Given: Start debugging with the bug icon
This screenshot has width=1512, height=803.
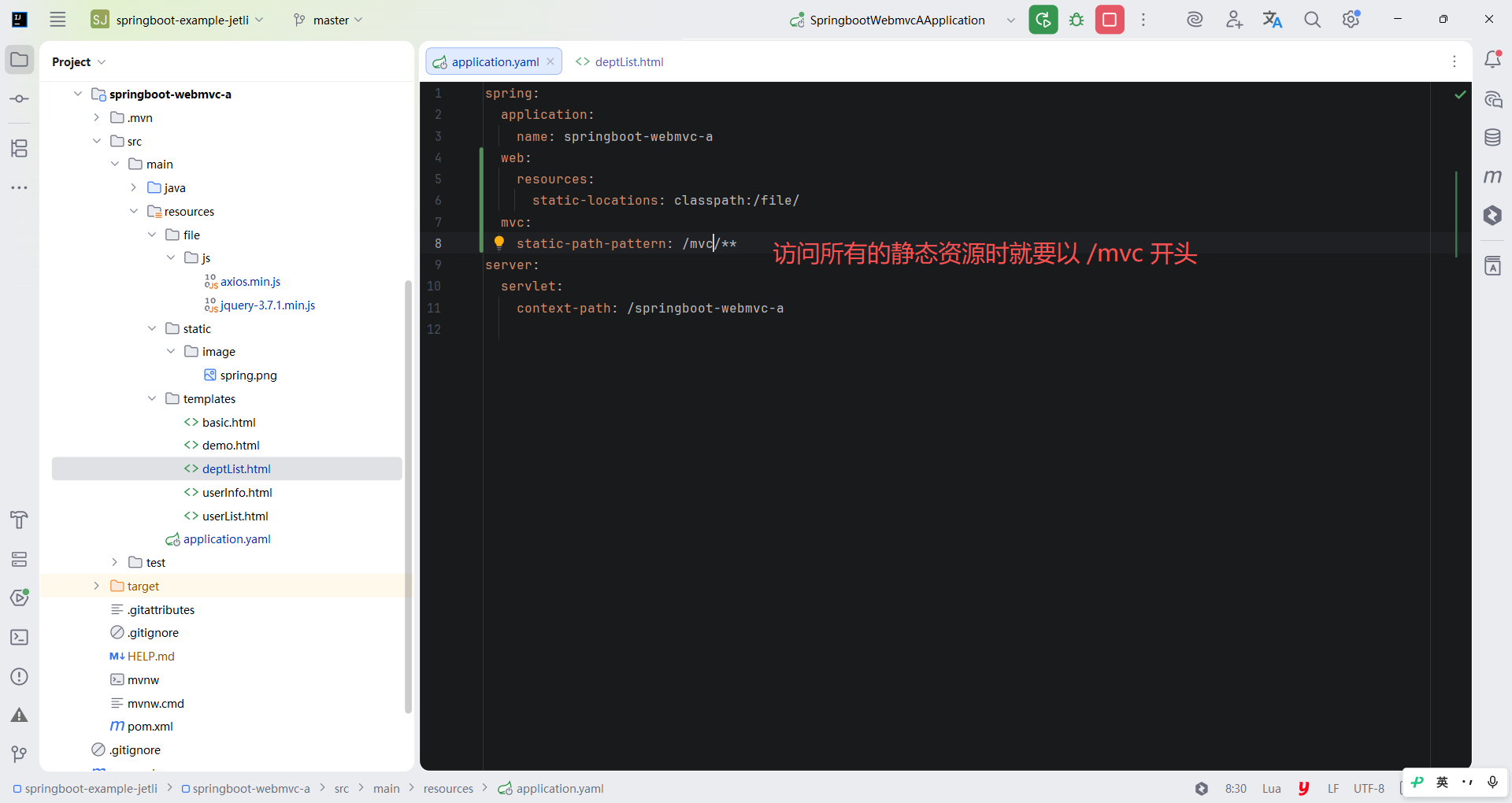Looking at the screenshot, I should (x=1077, y=20).
